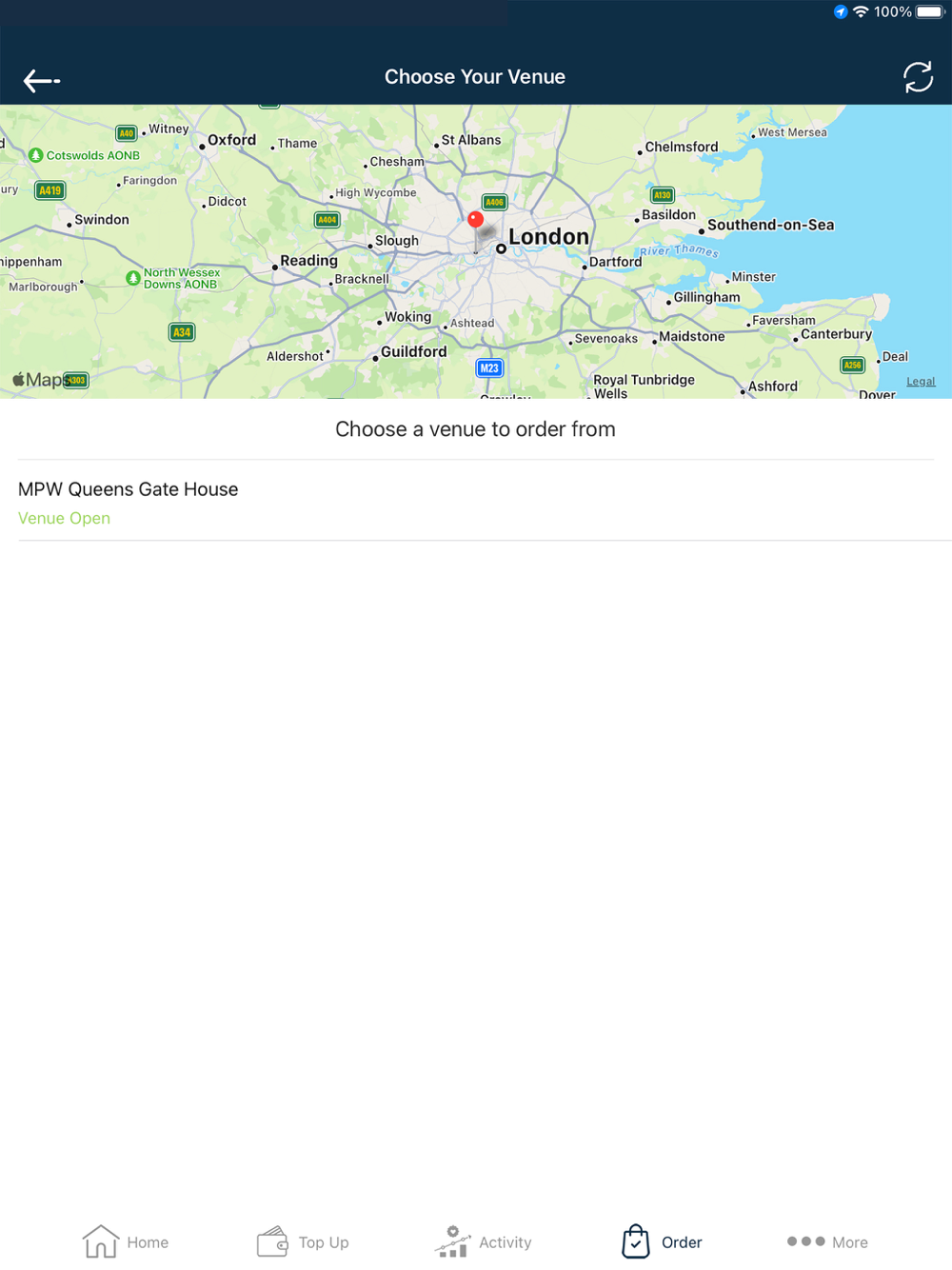
Task: Open the Activity chart icon
Action: tap(452, 1241)
